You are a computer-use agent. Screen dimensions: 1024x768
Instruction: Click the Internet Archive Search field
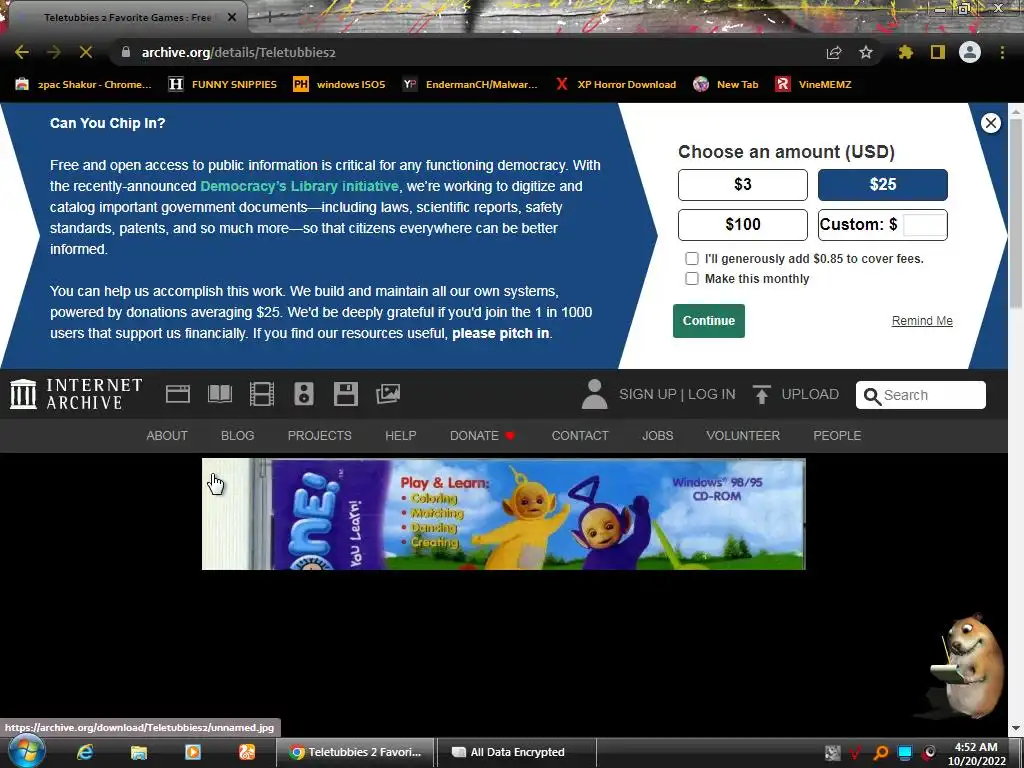921,395
